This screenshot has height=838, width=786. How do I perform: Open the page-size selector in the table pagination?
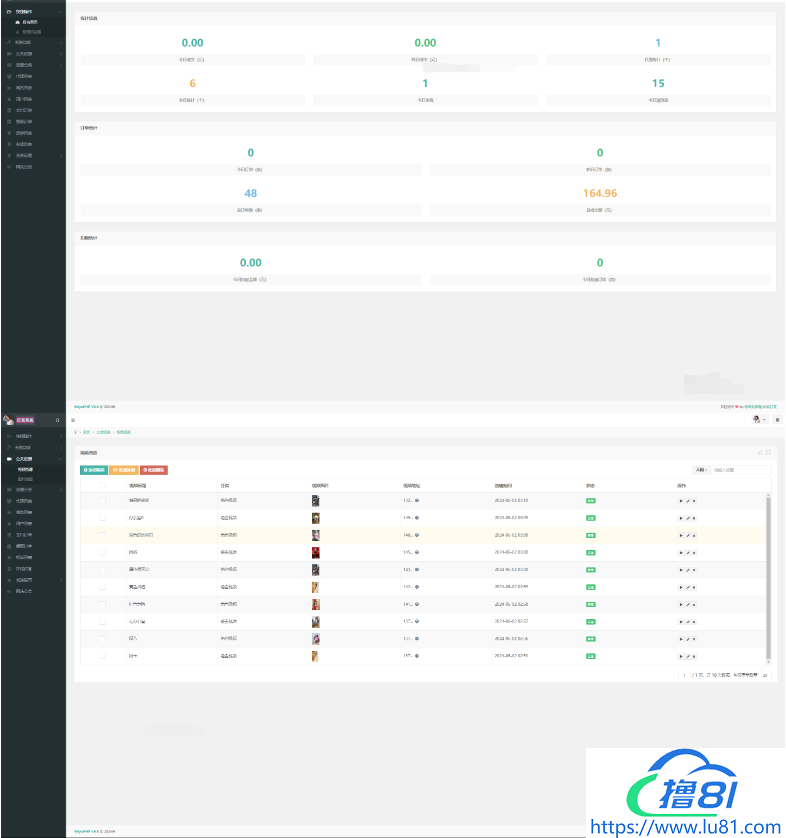[765, 676]
